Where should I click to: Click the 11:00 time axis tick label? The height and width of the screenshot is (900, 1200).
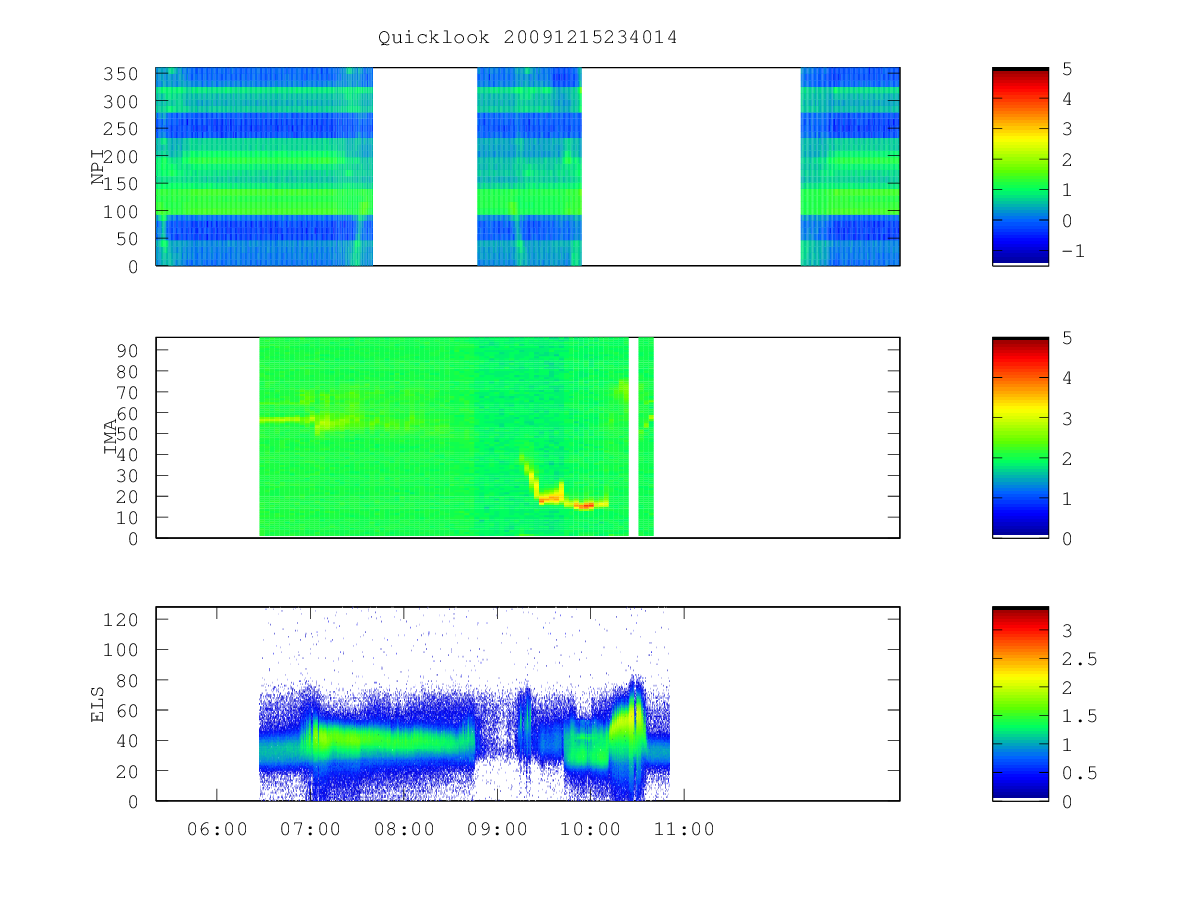coord(684,829)
